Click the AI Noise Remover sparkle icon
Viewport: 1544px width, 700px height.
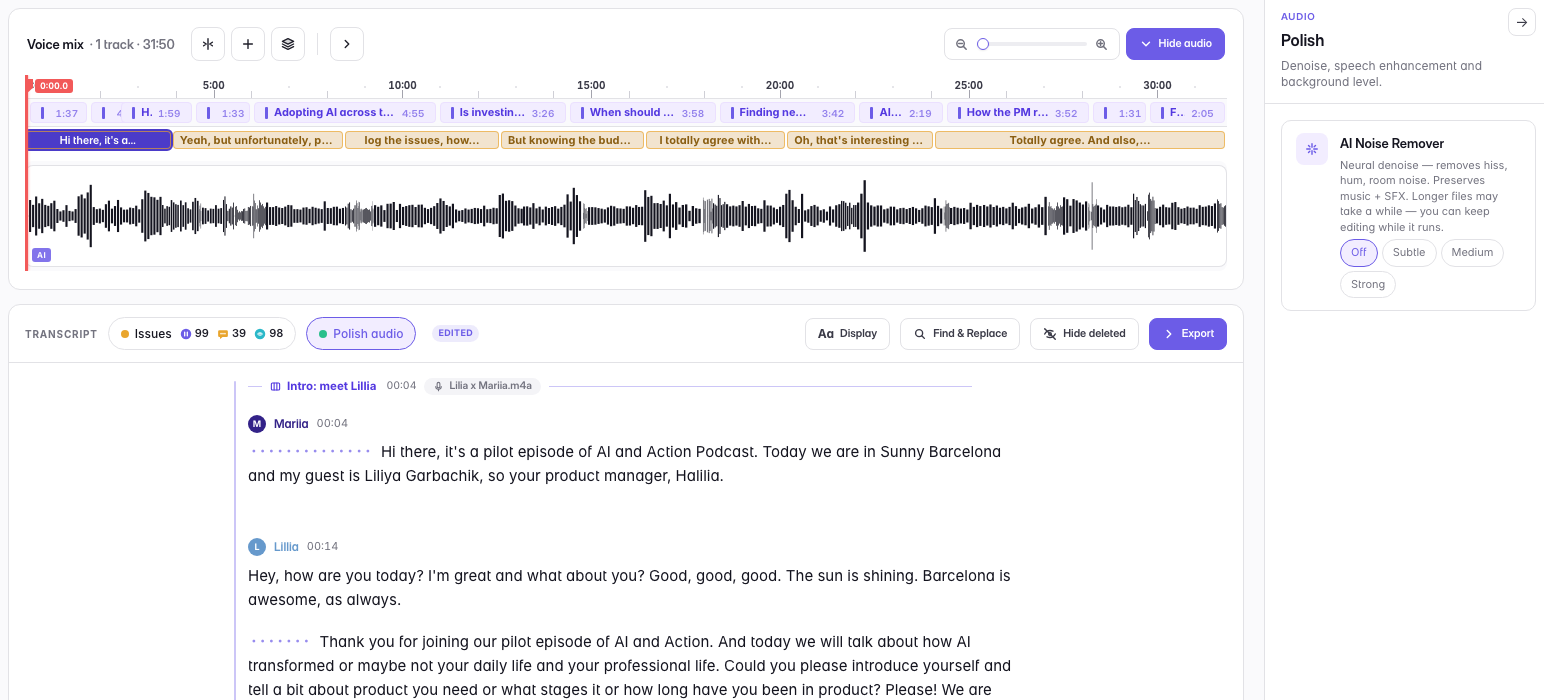[1312, 149]
